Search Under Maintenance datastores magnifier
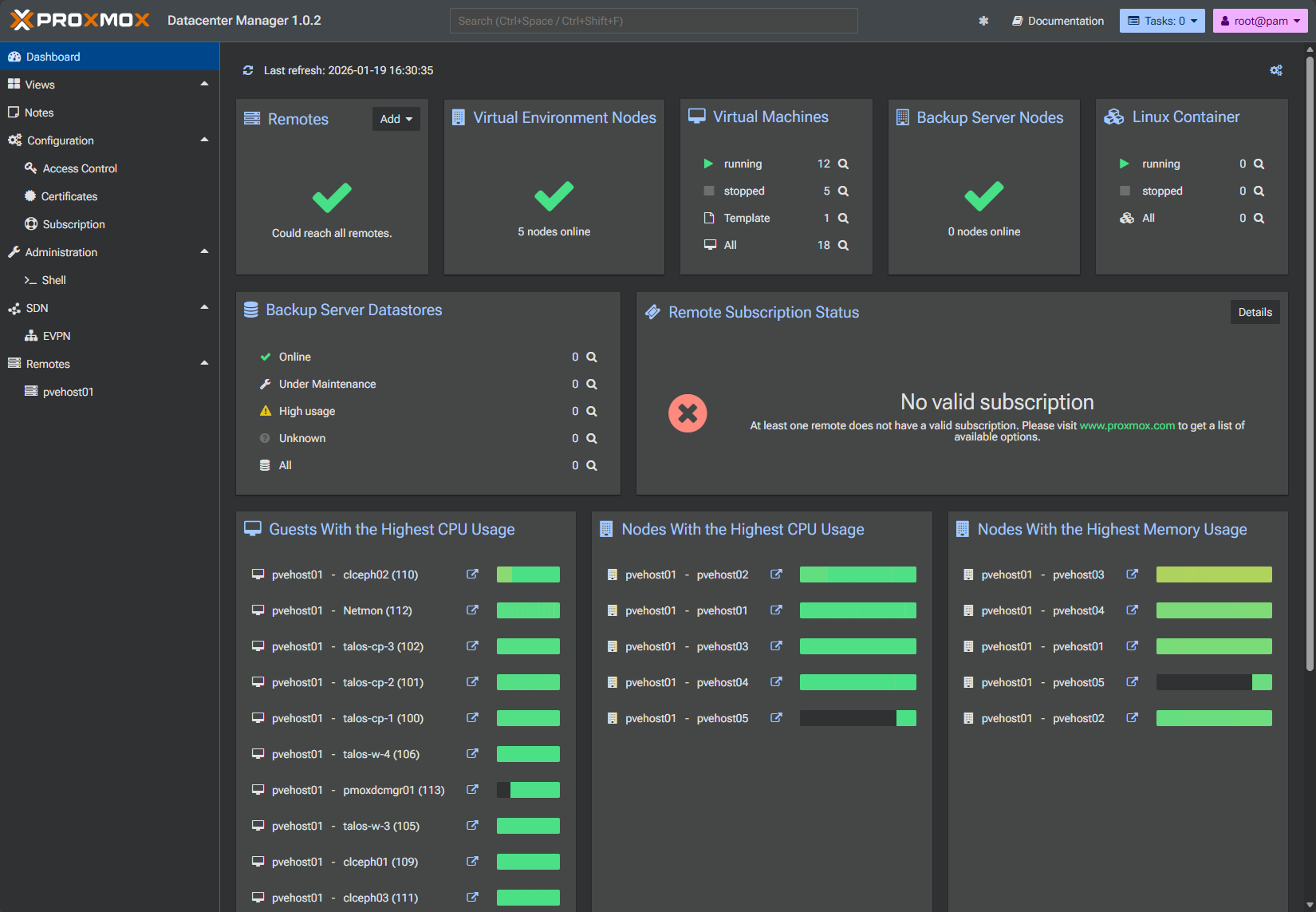Screen dimensions: 1316x912 pyautogui.click(x=592, y=384)
